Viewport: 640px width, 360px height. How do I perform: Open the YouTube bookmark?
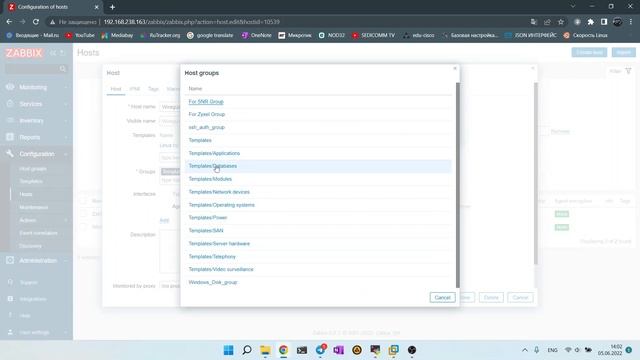[80, 36]
